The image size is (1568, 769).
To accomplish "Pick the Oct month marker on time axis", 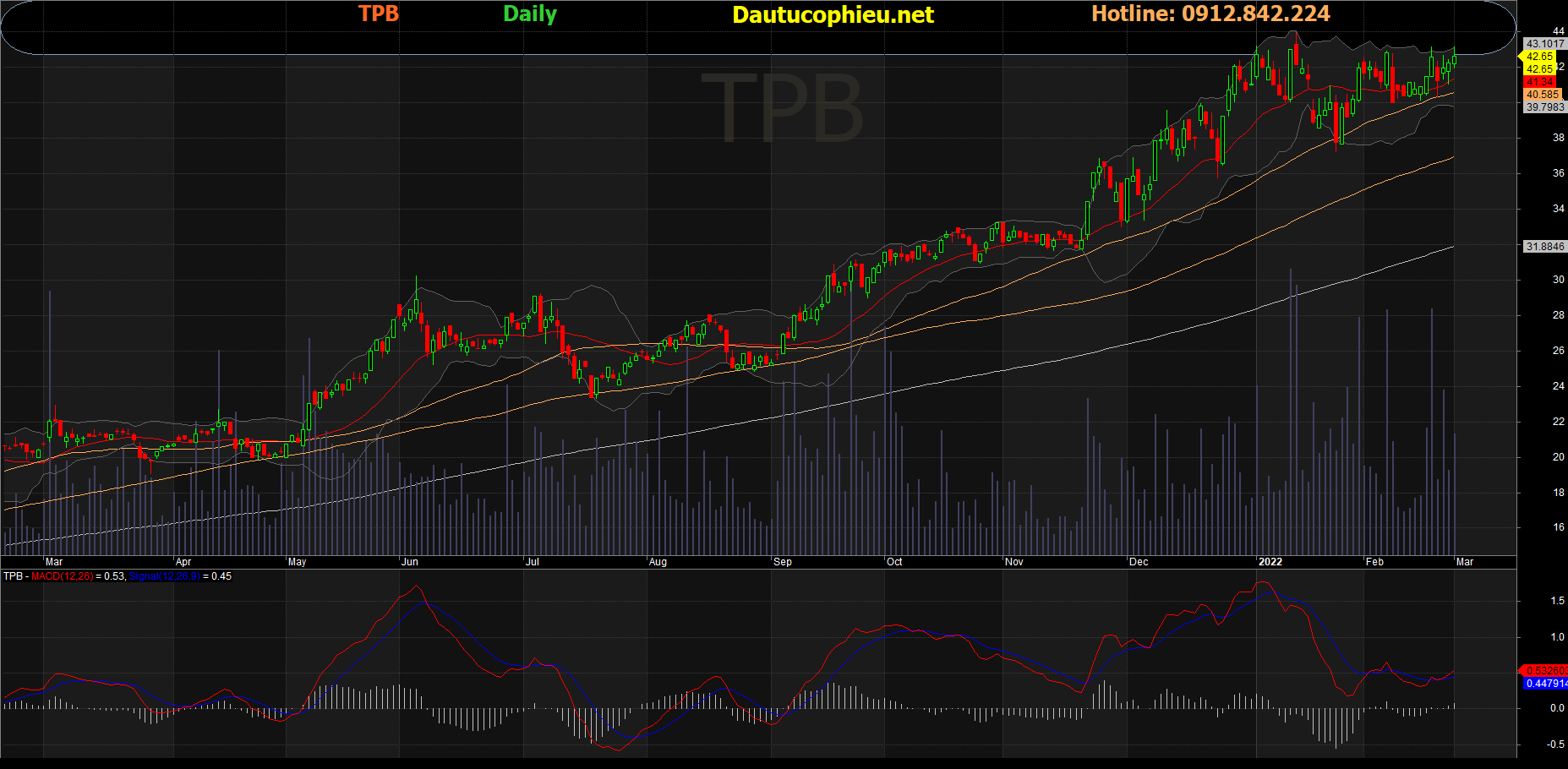I will (894, 562).
